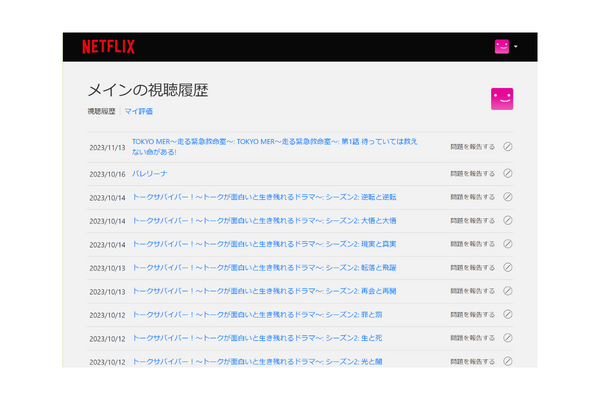
Task: Report a problem with 罪と罰 episode
Action: pyautogui.click(x=472, y=315)
